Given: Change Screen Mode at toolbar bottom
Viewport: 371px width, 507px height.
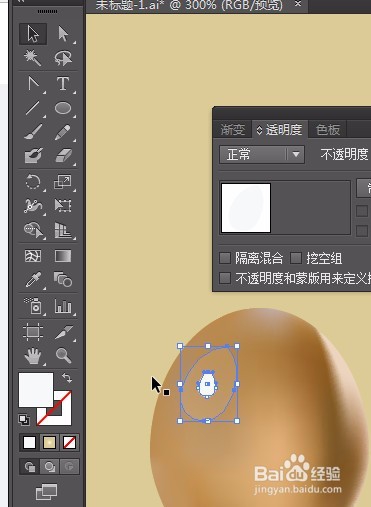Looking at the screenshot, I should click(x=46, y=492).
